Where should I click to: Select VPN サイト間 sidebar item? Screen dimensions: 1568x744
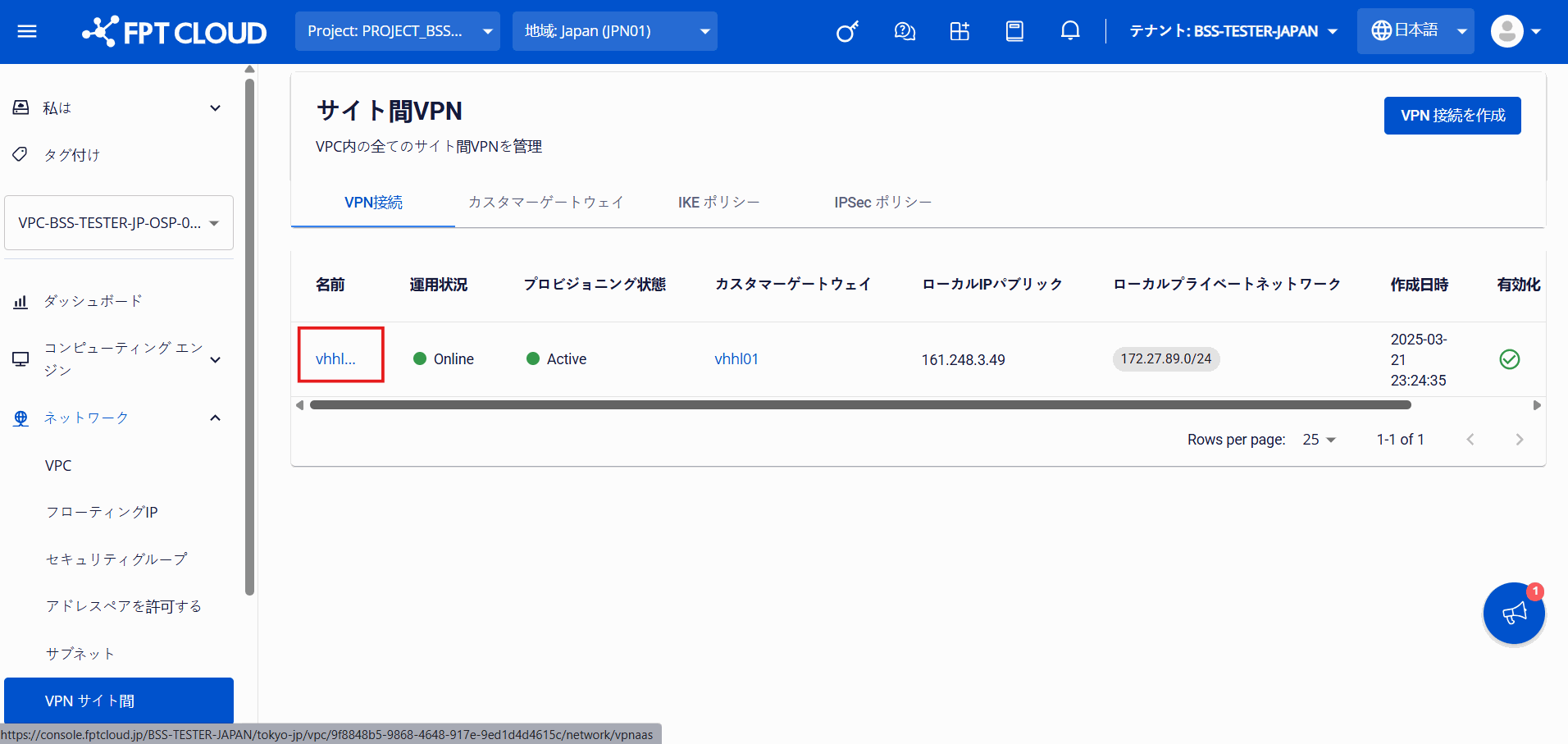tap(119, 701)
